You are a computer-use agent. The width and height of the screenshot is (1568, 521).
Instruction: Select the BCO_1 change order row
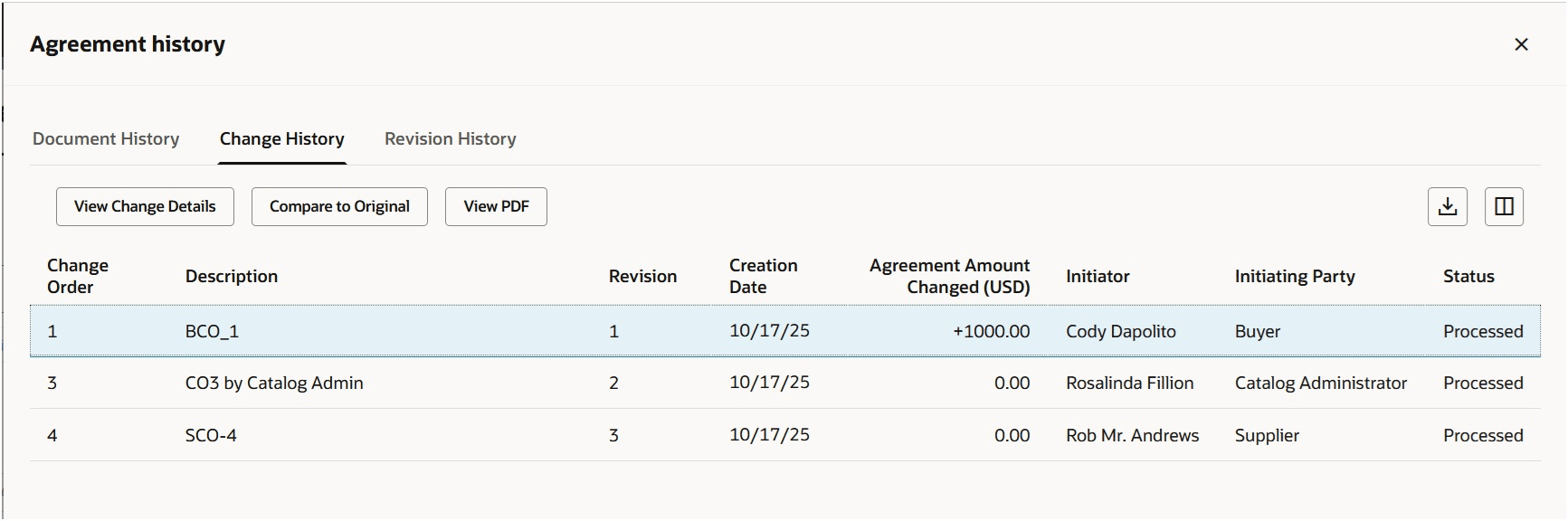pyautogui.click(x=212, y=331)
